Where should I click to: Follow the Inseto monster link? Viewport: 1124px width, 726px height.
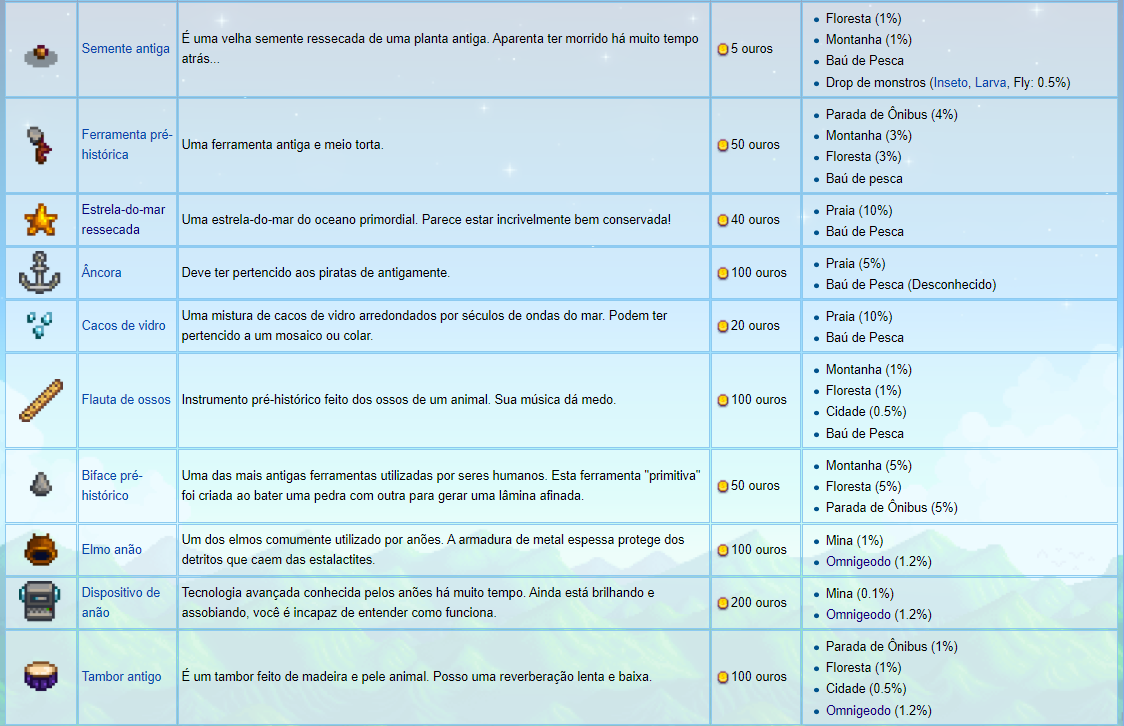951,83
